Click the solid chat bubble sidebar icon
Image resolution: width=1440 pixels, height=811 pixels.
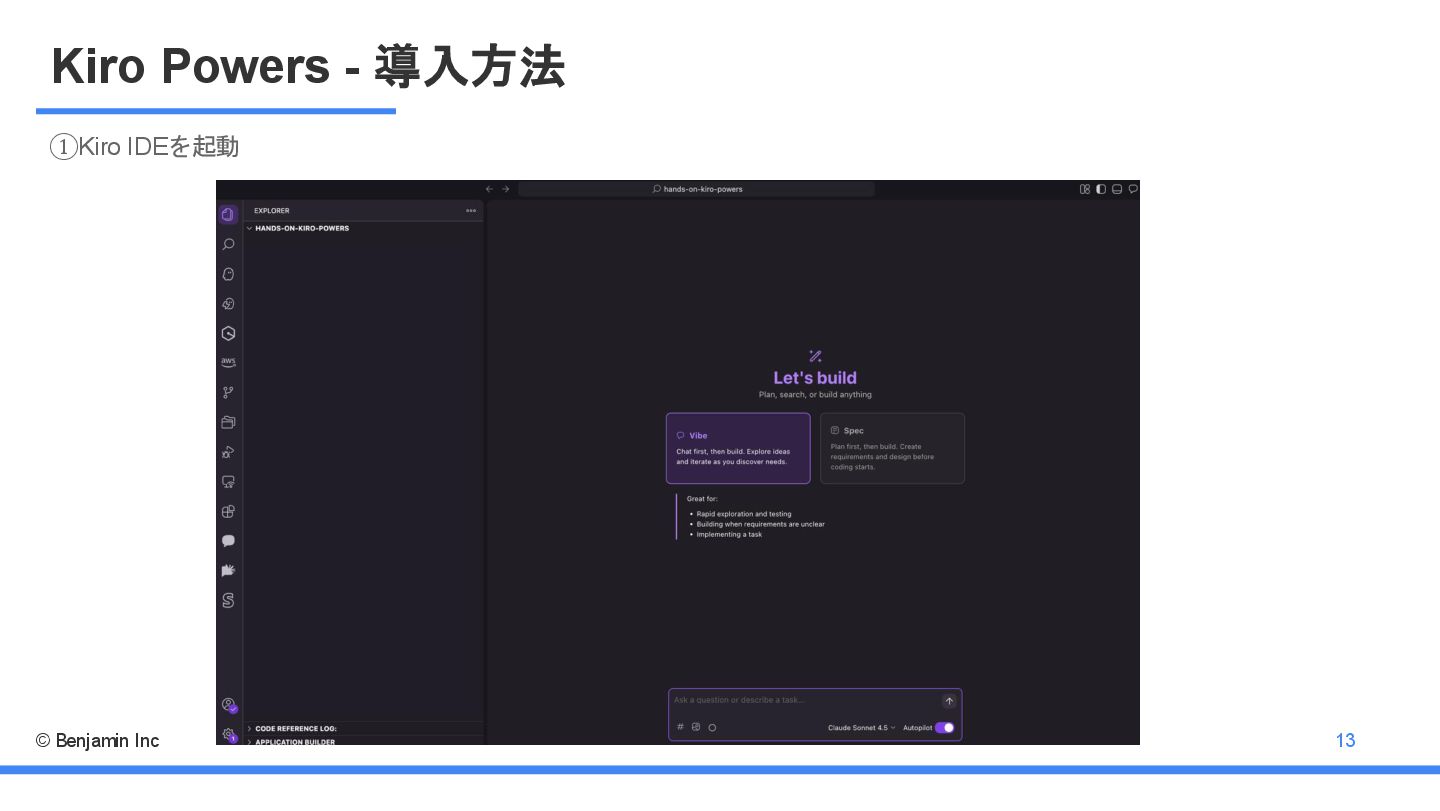[228, 541]
